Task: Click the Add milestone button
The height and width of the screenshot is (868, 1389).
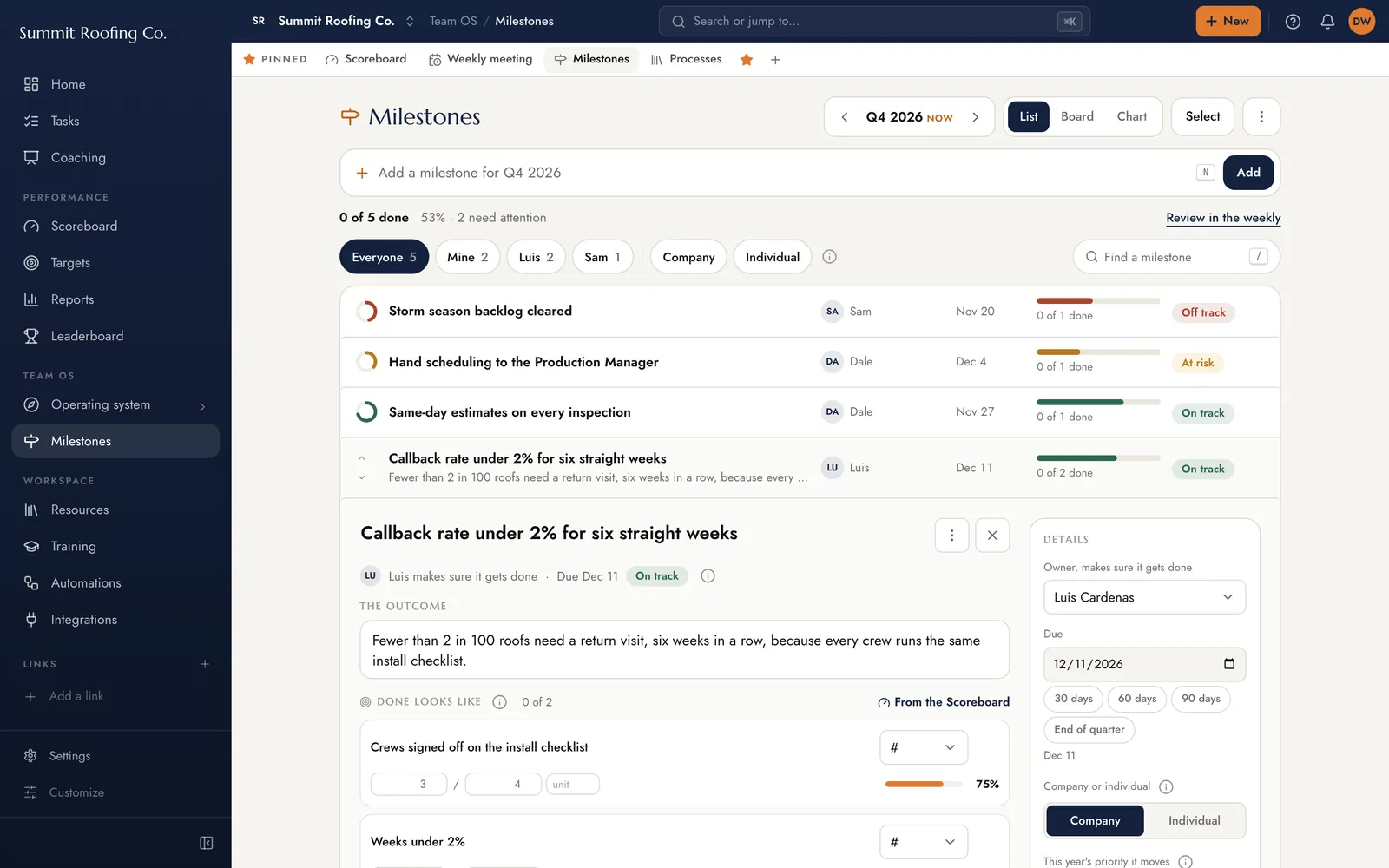Action: (x=1248, y=173)
